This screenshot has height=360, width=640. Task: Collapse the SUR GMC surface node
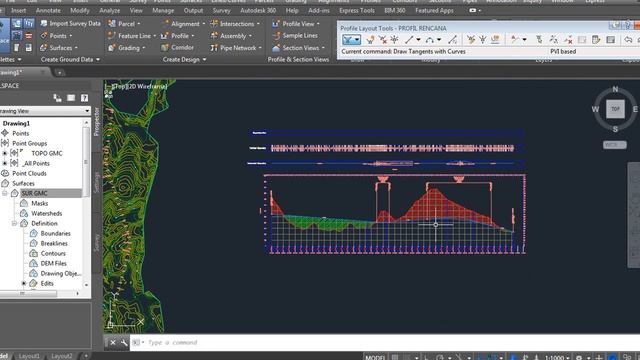coord(4,193)
